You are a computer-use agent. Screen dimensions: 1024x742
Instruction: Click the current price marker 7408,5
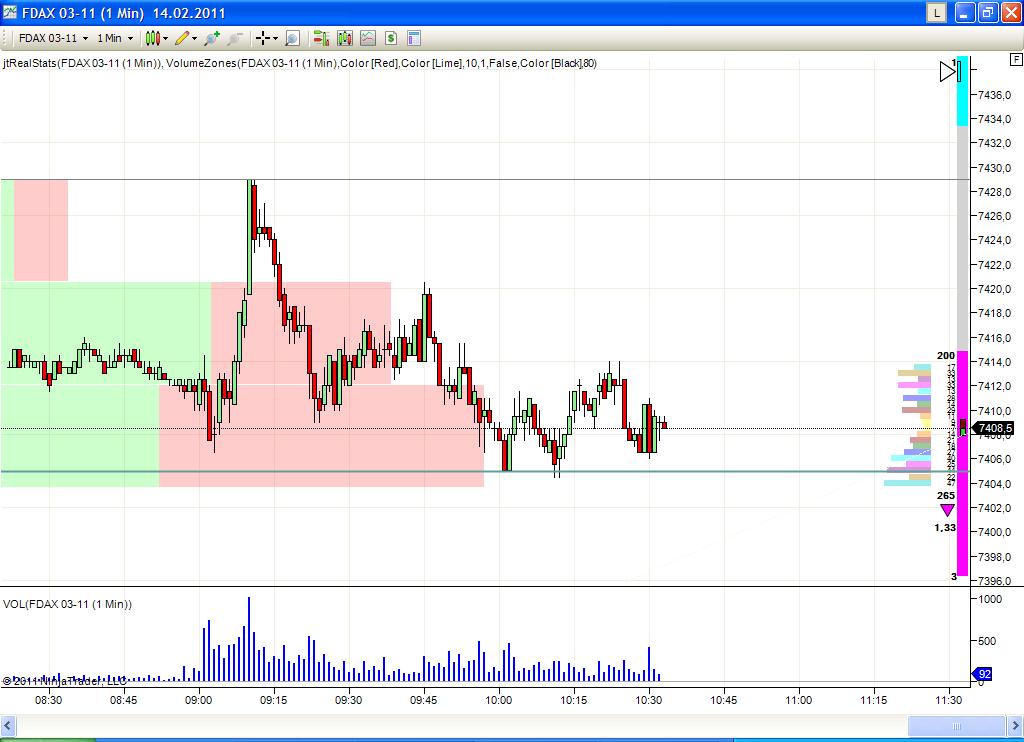click(x=993, y=428)
